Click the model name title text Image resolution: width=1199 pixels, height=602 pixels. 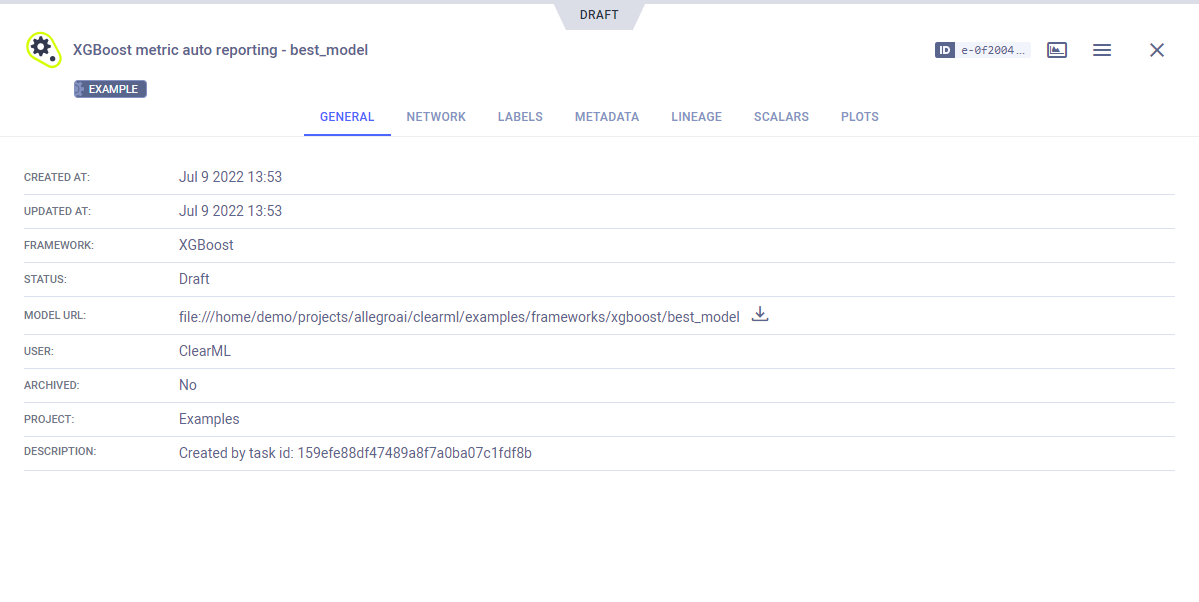tap(220, 50)
